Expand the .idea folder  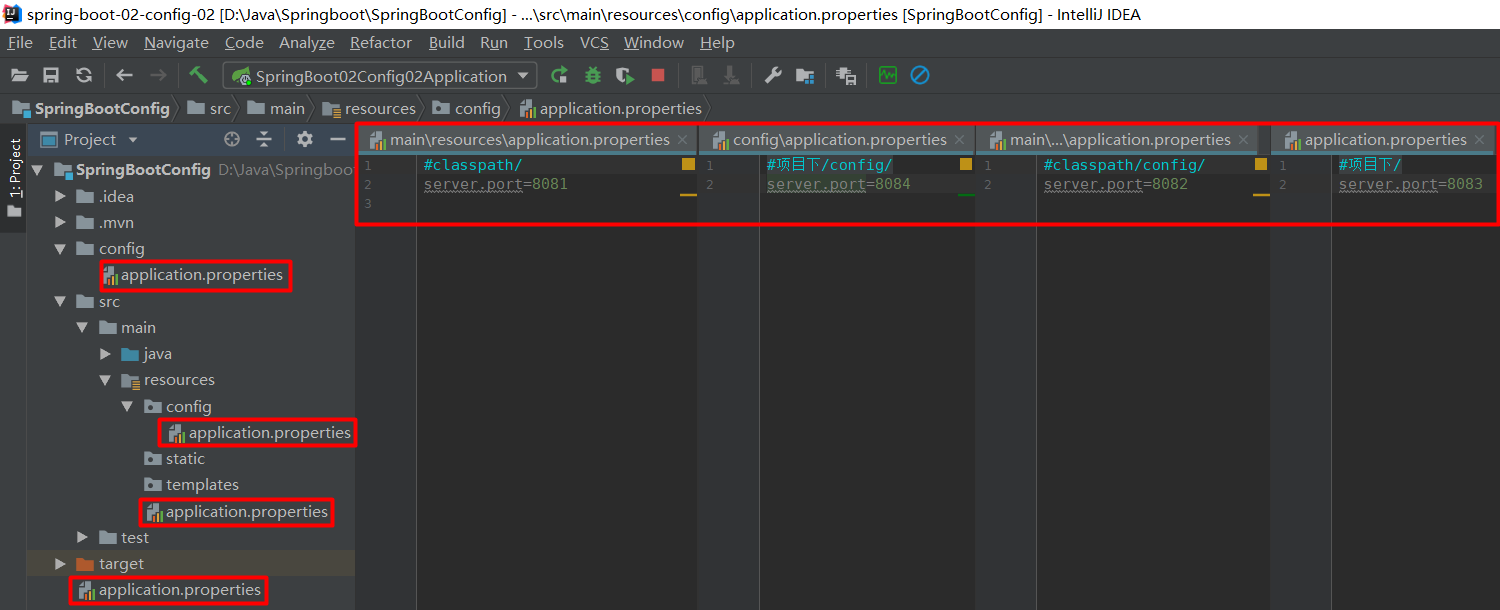coord(61,196)
